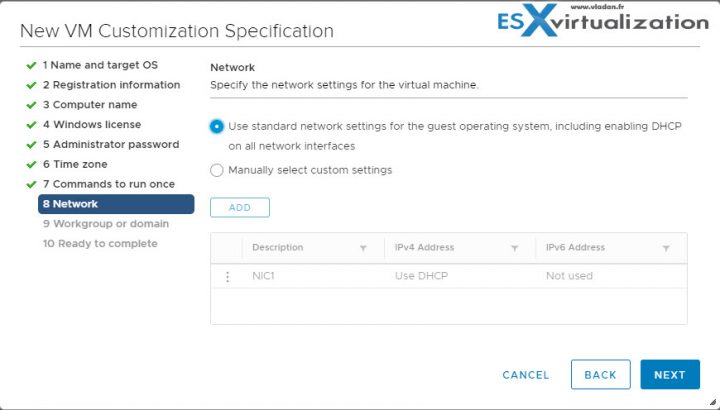Screen dimensions: 720x410
Task: Click the green checkmark beside Windows license
Action: [x=31, y=125]
